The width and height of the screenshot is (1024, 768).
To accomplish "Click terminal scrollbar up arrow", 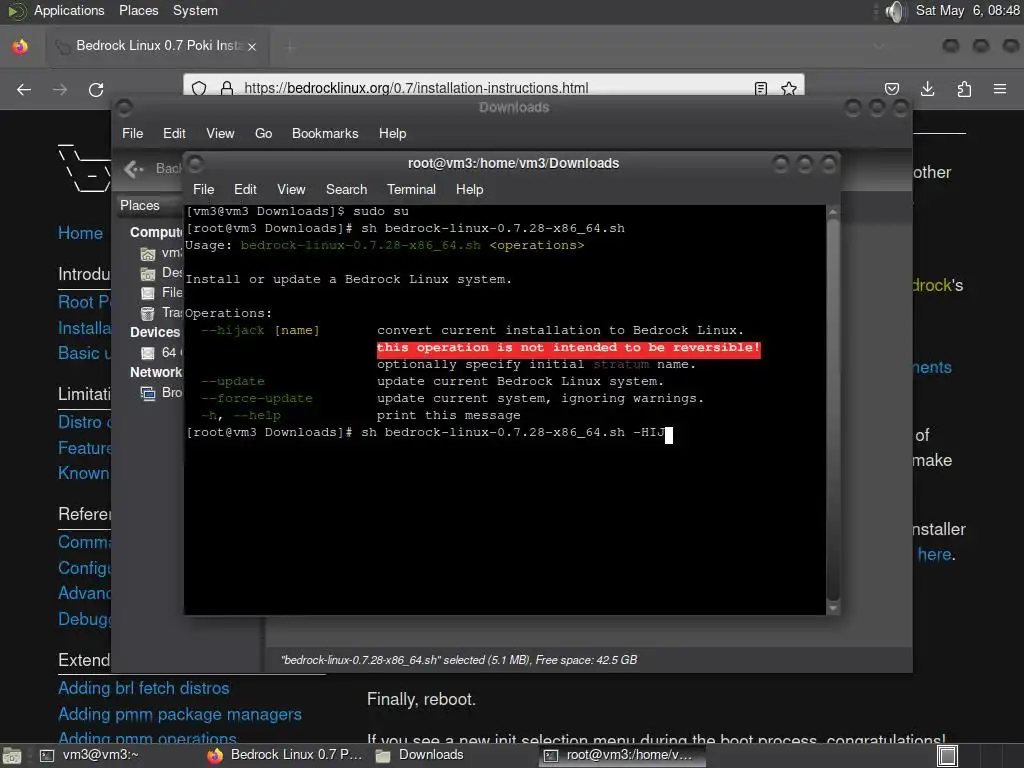I will [x=833, y=212].
